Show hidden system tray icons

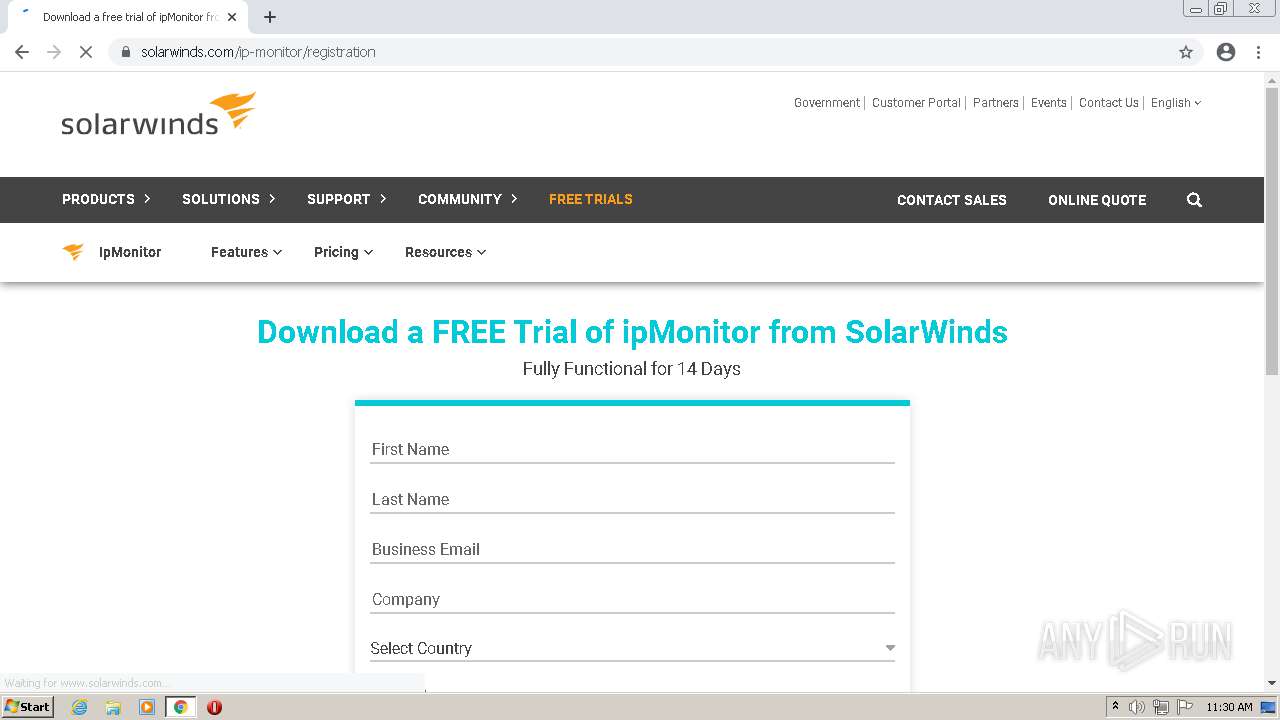click(x=1115, y=707)
